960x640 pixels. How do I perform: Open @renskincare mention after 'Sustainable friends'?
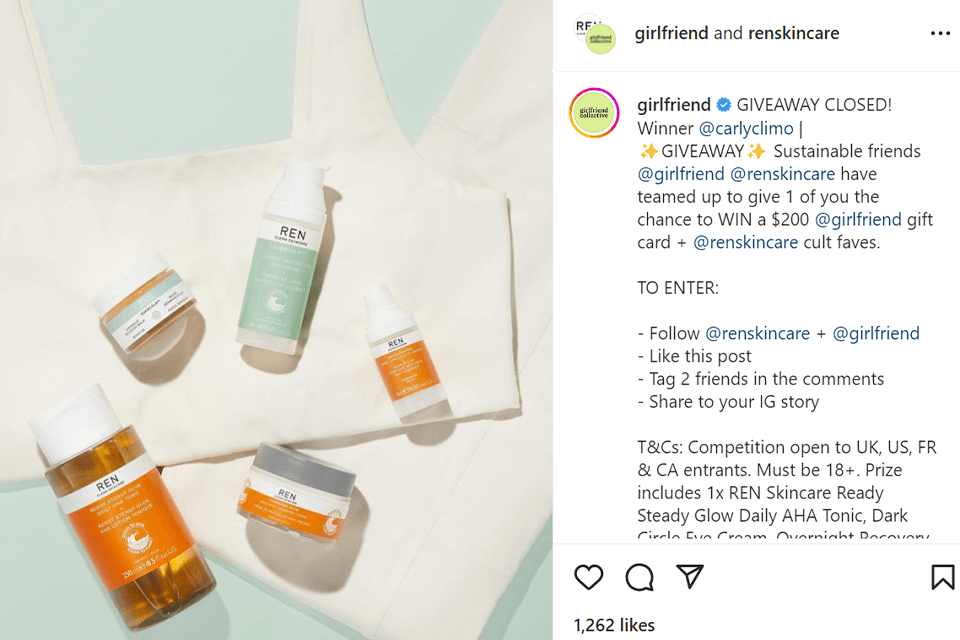click(x=782, y=174)
